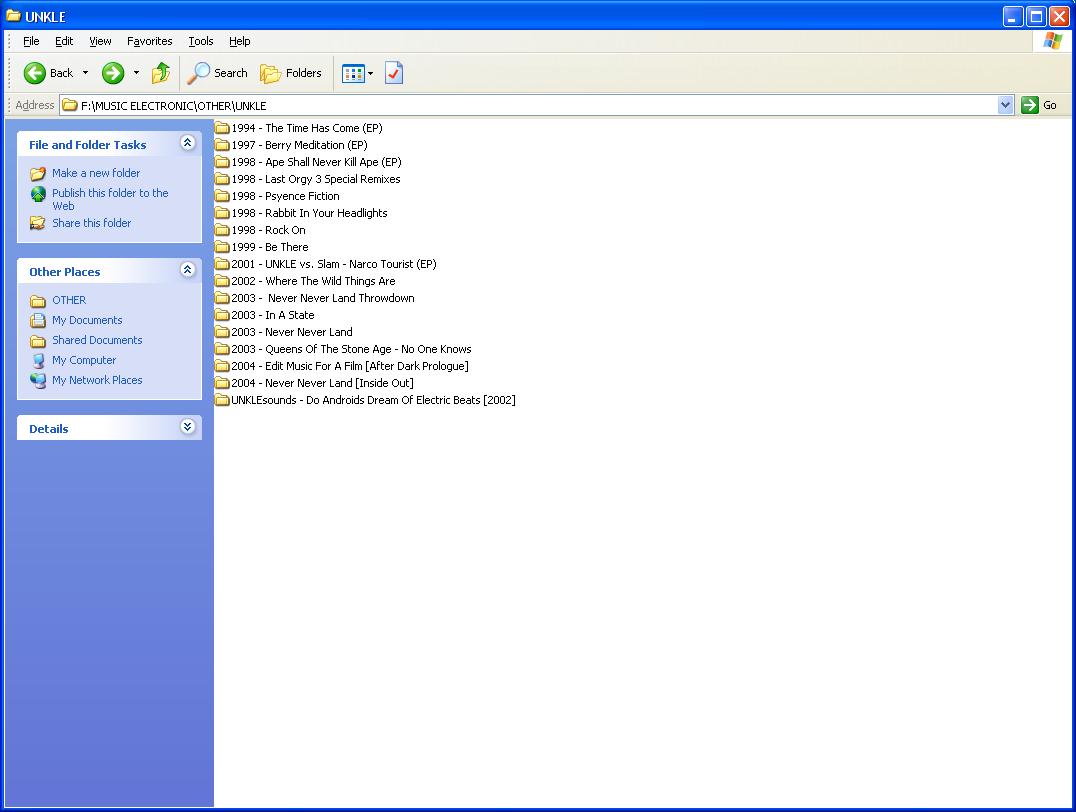Select "2003 - Never Never Land Throwdown"

(x=323, y=298)
